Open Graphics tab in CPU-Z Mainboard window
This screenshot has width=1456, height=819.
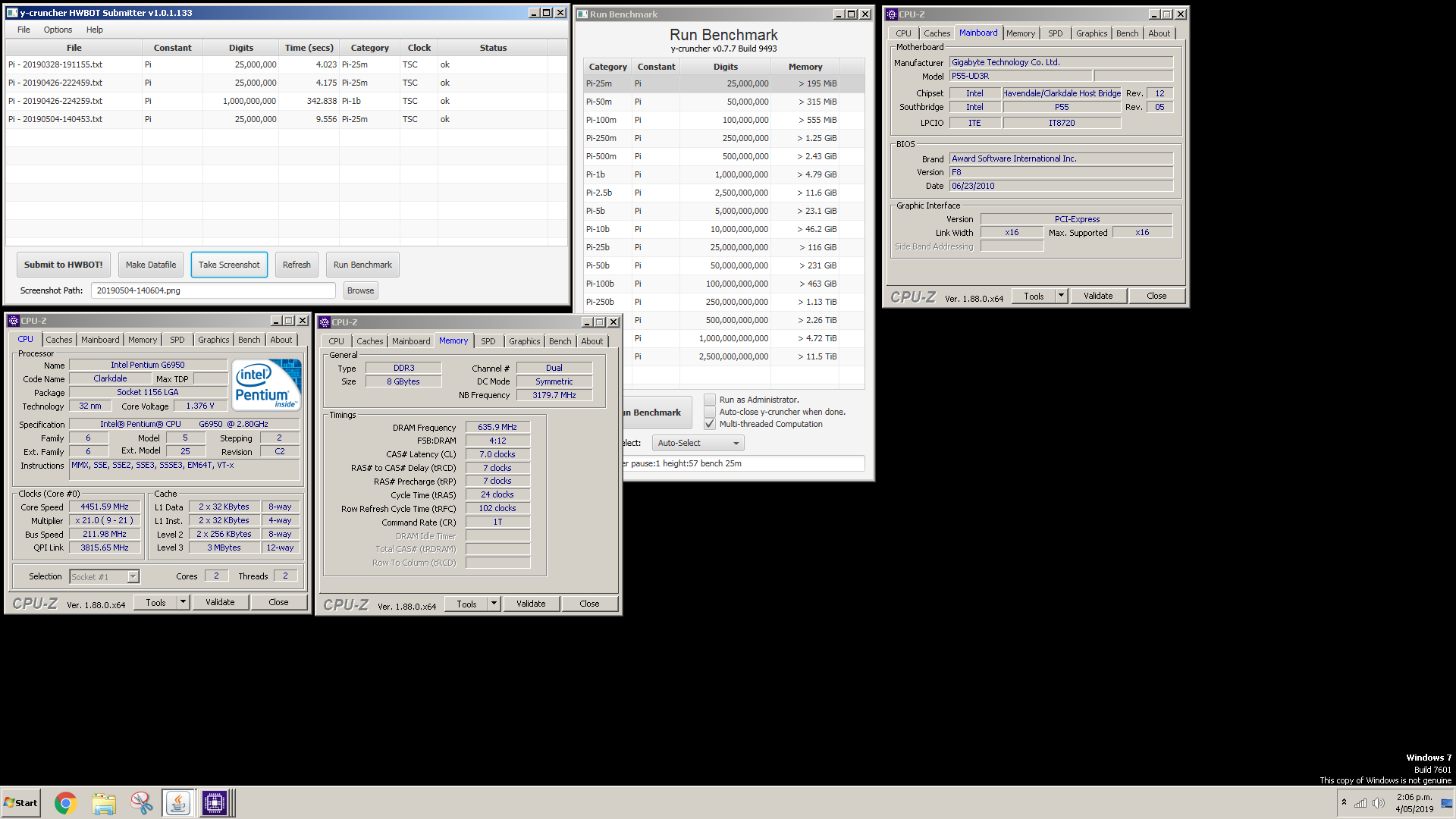pos(1091,33)
